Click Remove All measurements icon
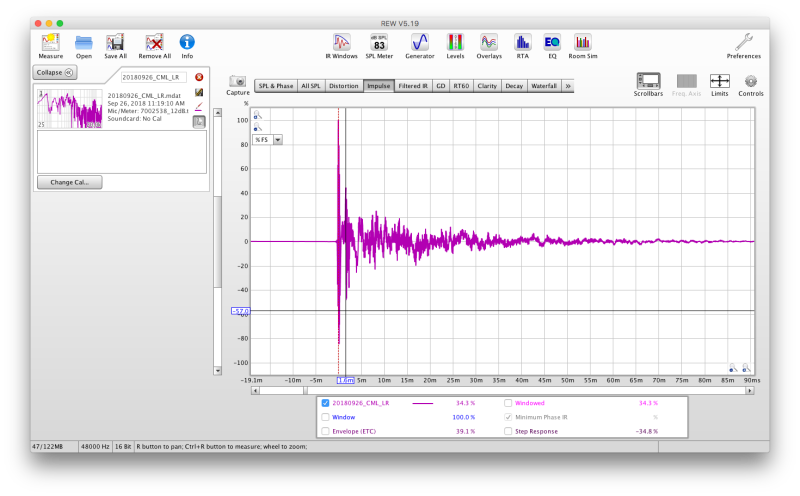The height and width of the screenshot is (496, 800). (x=155, y=46)
